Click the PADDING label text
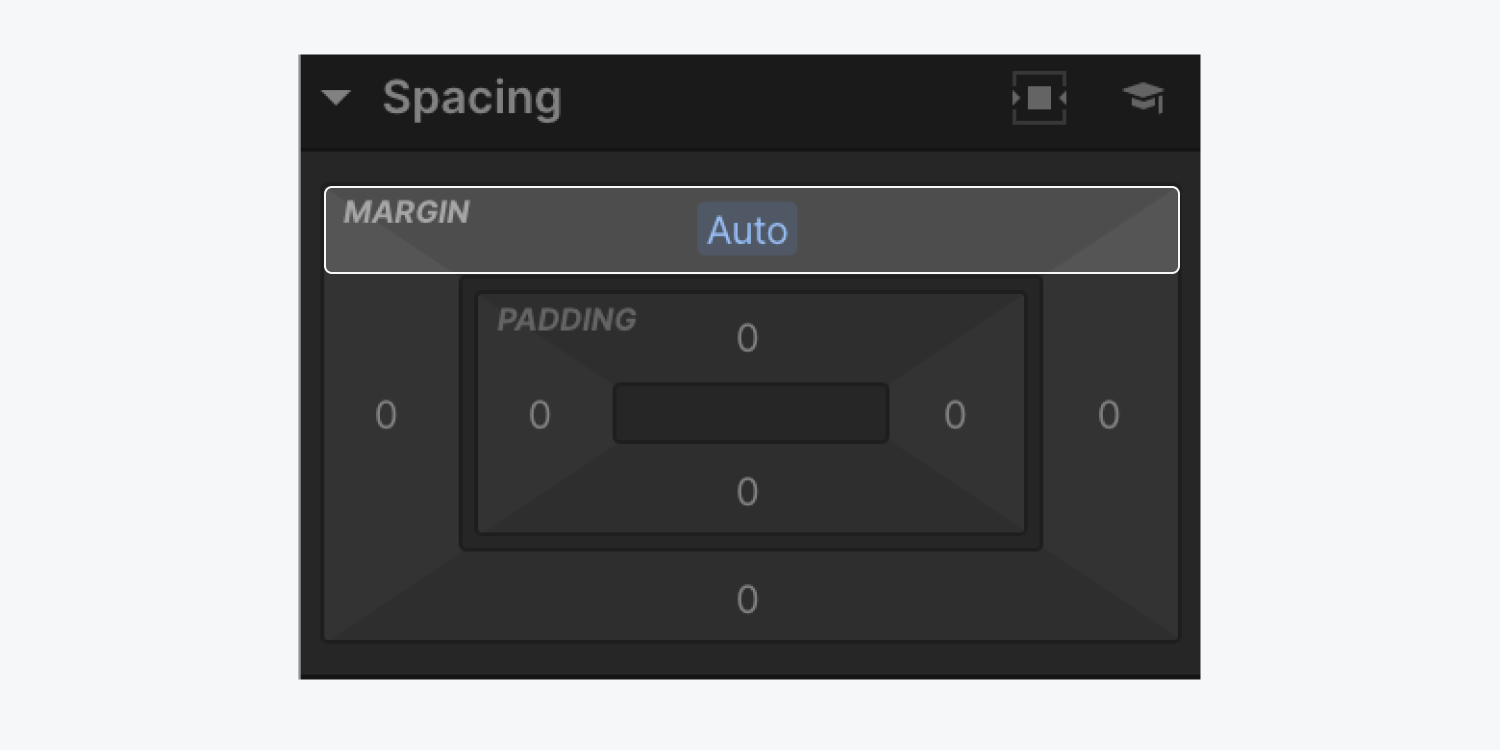1501x751 pixels. click(x=566, y=320)
